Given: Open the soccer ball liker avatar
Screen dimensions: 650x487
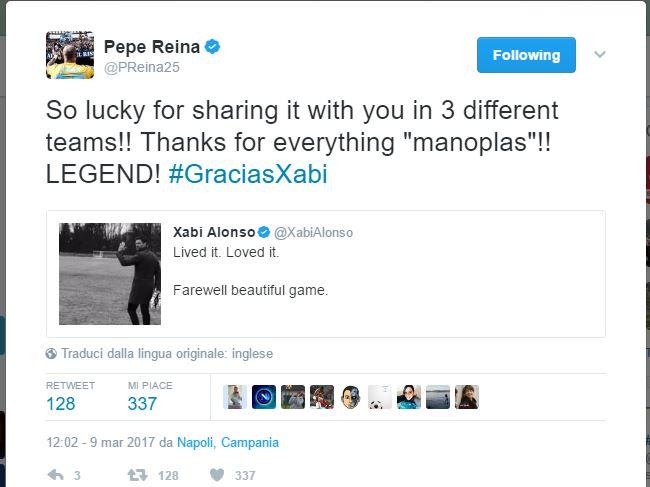Looking at the screenshot, I should (x=380, y=397).
